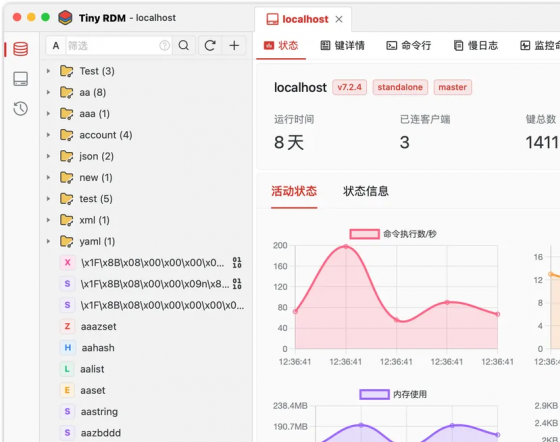Image resolution: width=560 pixels, height=442 pixels.
Task: Click the X stream type badge
Action: click(x=67, y=263)
